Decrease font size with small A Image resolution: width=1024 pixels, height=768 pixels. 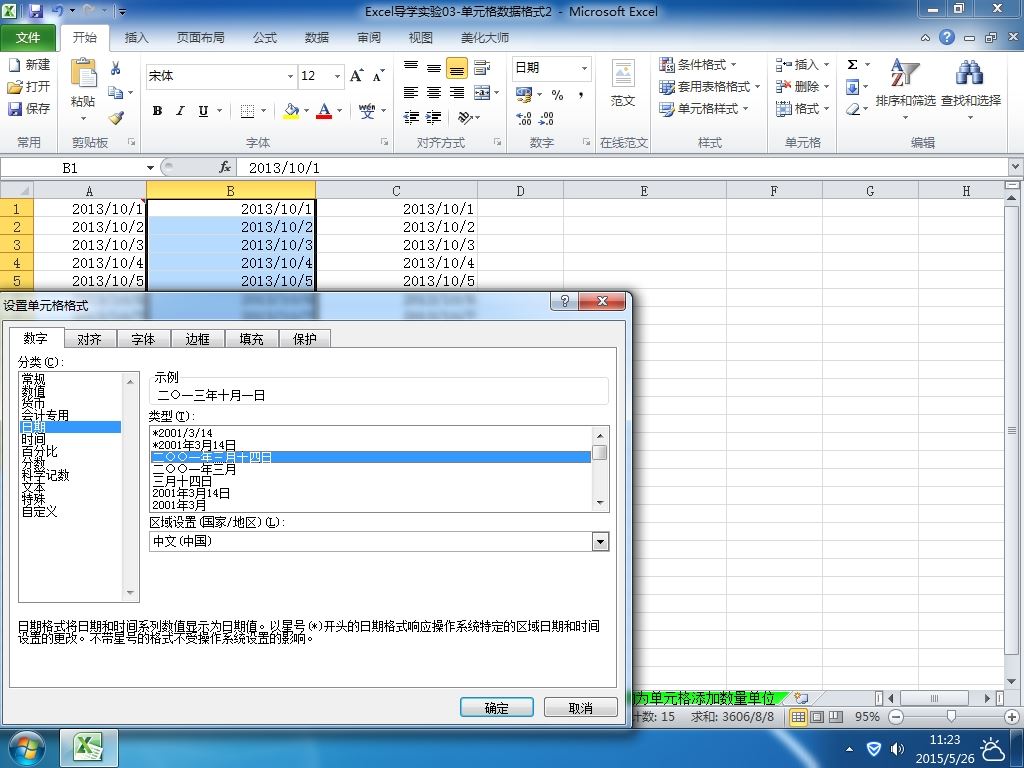click(378, 76)
